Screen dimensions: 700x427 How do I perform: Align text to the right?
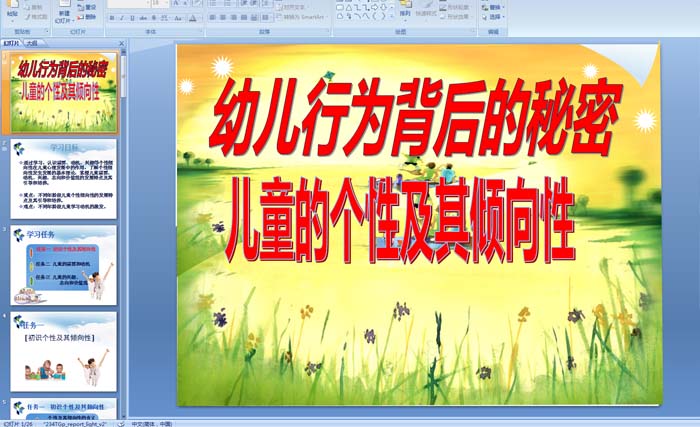[234, 17]
